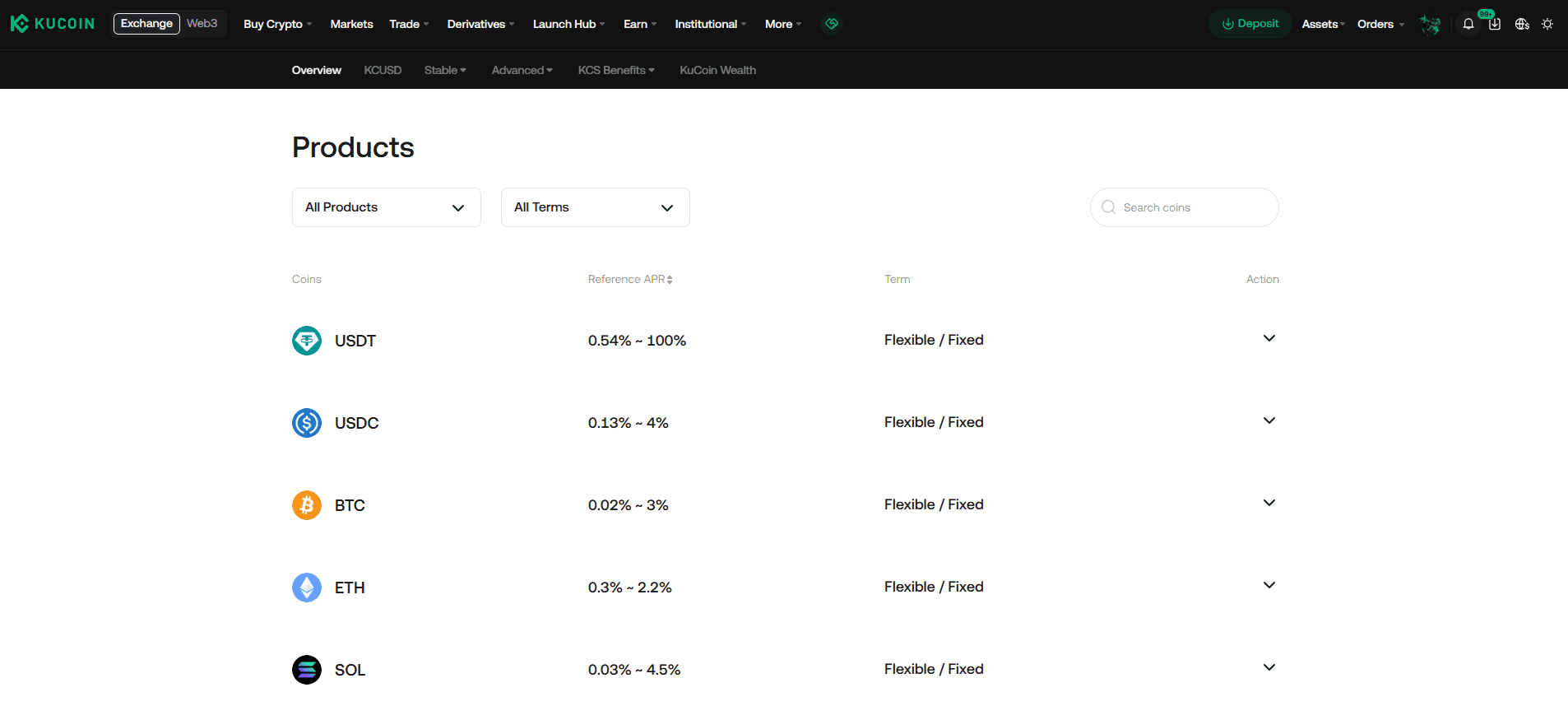Click the 0.02% ~ 3% APR value
Image resolution: width=1568 pixels, height=706 pixels.
tap(628, 505)
